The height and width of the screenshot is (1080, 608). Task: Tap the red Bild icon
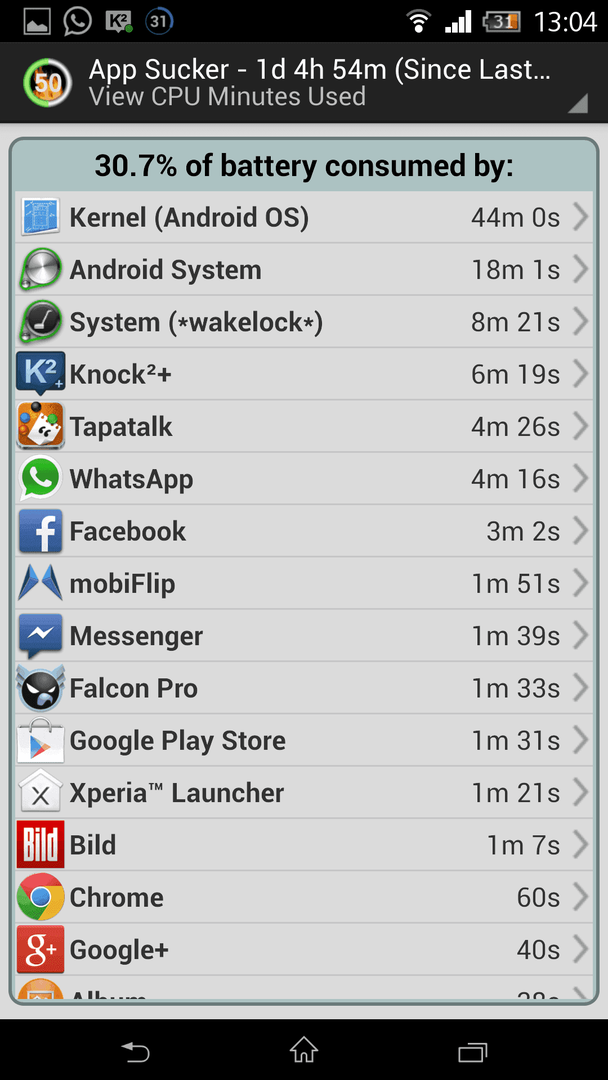coord(41,845)
